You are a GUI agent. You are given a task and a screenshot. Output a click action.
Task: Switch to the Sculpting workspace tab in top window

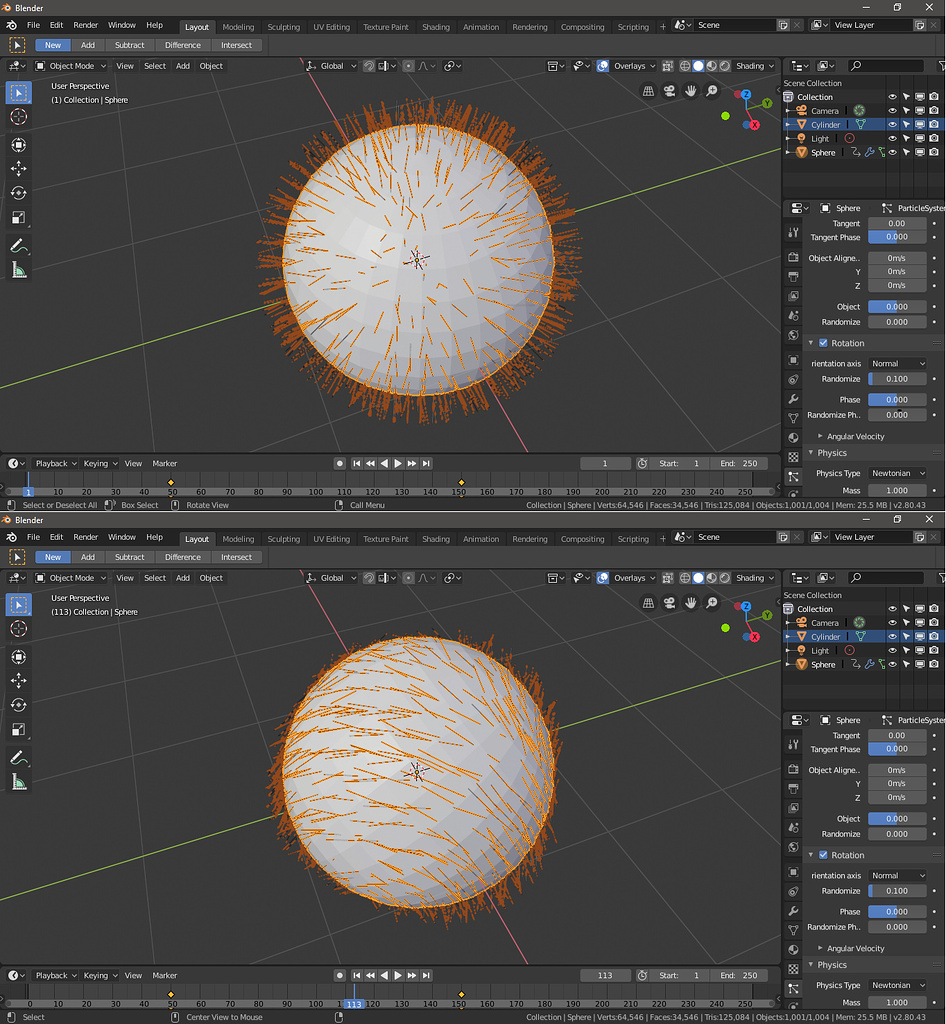point(283,27)
